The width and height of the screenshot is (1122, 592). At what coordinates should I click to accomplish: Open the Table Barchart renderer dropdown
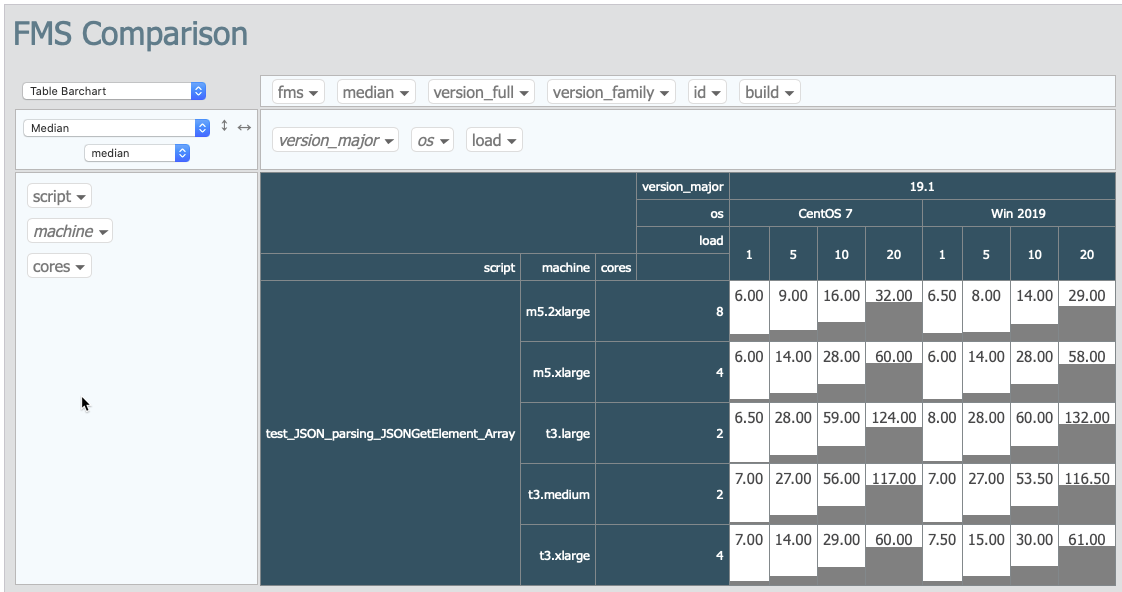(x=114, y=91)
